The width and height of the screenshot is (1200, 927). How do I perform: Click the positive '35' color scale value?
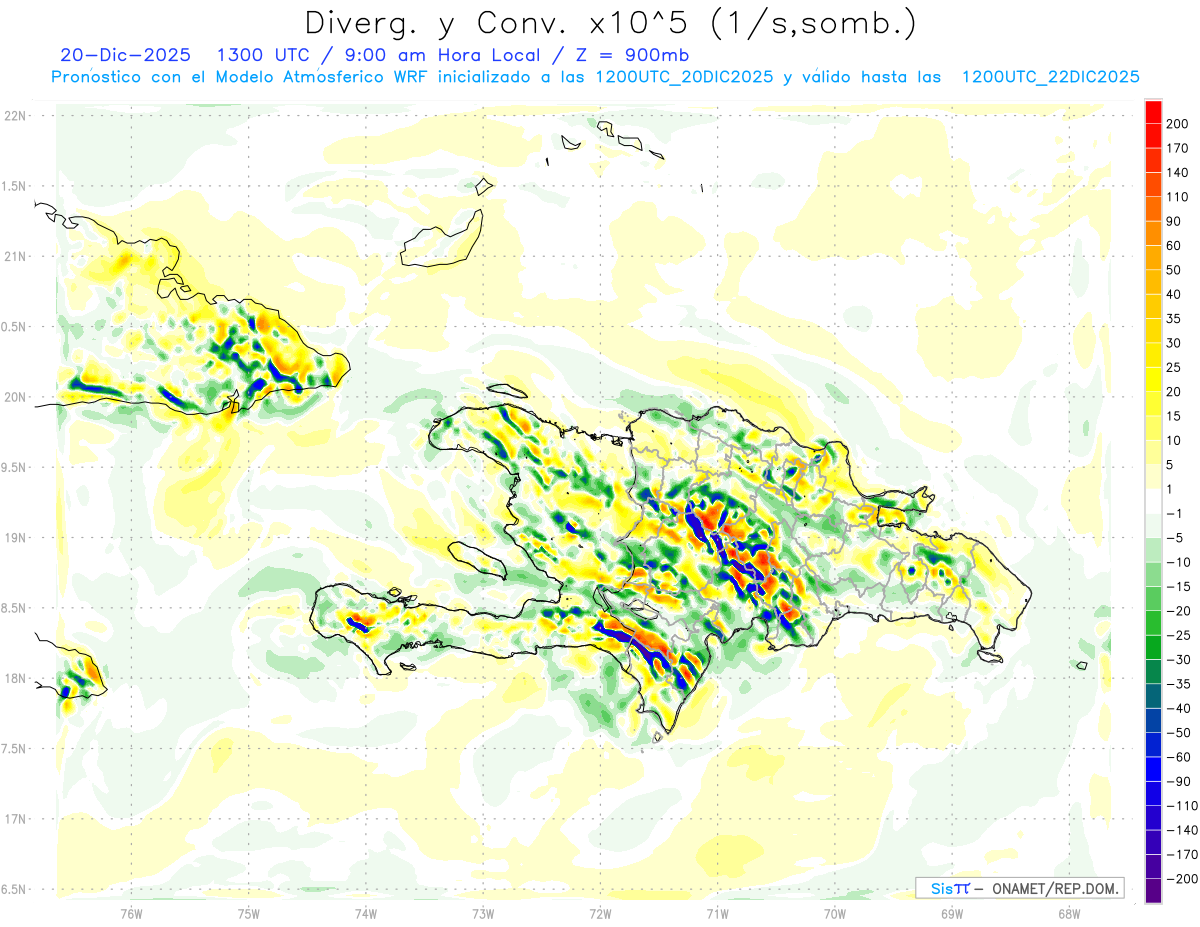pos(1176,318)
